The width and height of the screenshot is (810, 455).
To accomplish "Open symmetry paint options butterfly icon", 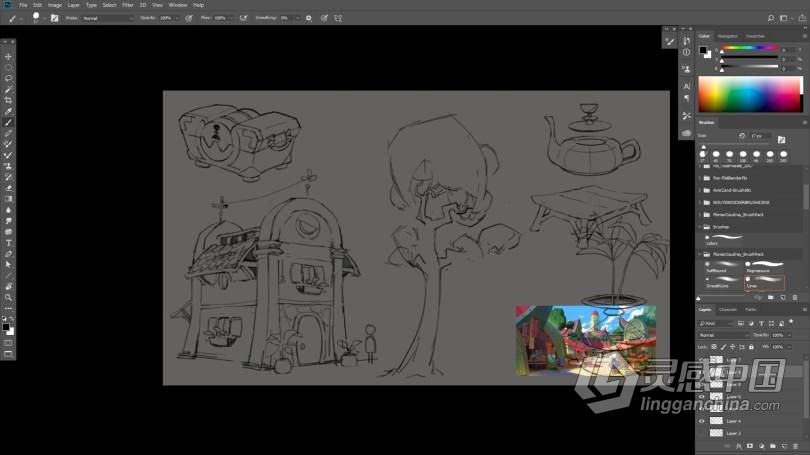I will [338, 18].
